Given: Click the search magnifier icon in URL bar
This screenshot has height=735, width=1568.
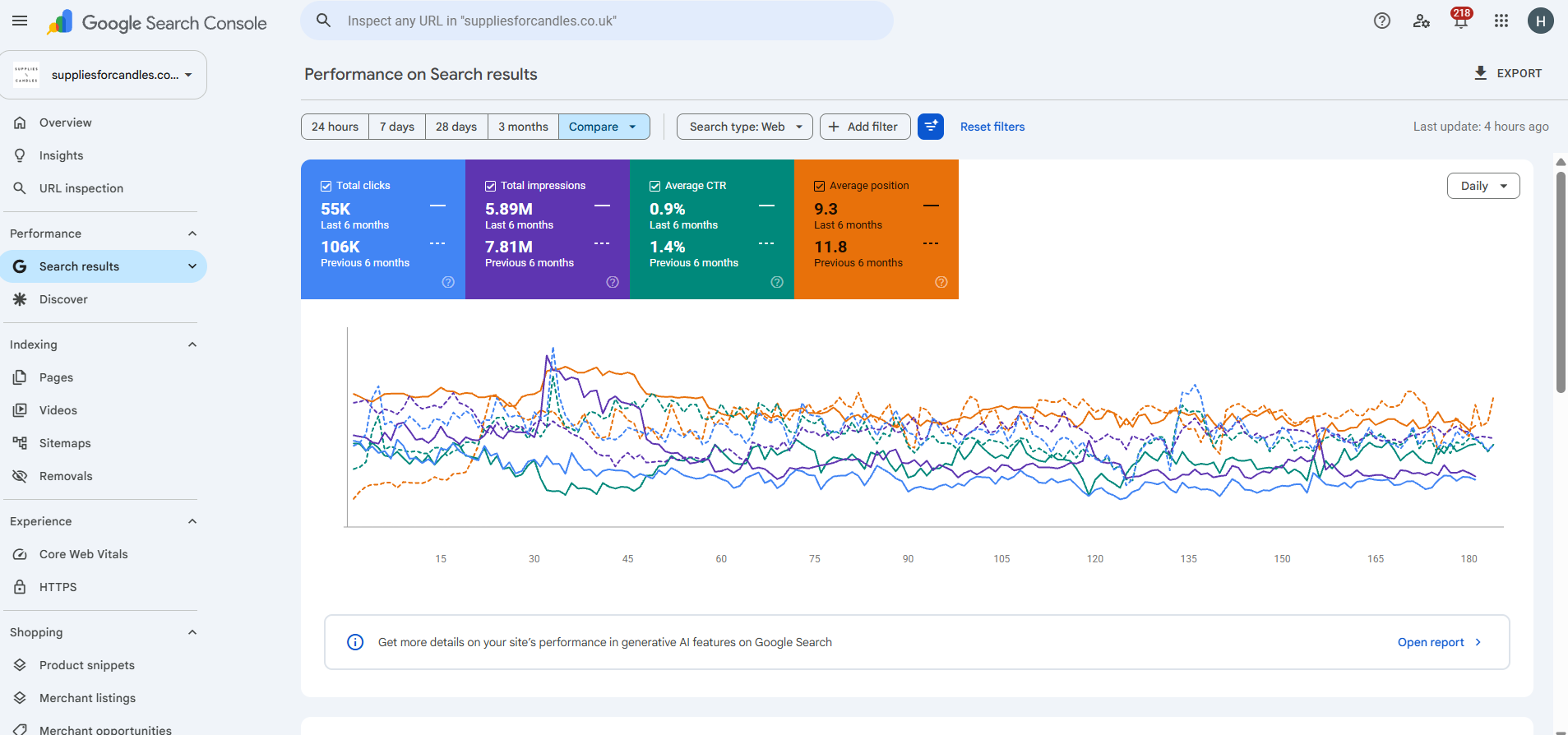Looking at the screenshot, I should 324,21.
